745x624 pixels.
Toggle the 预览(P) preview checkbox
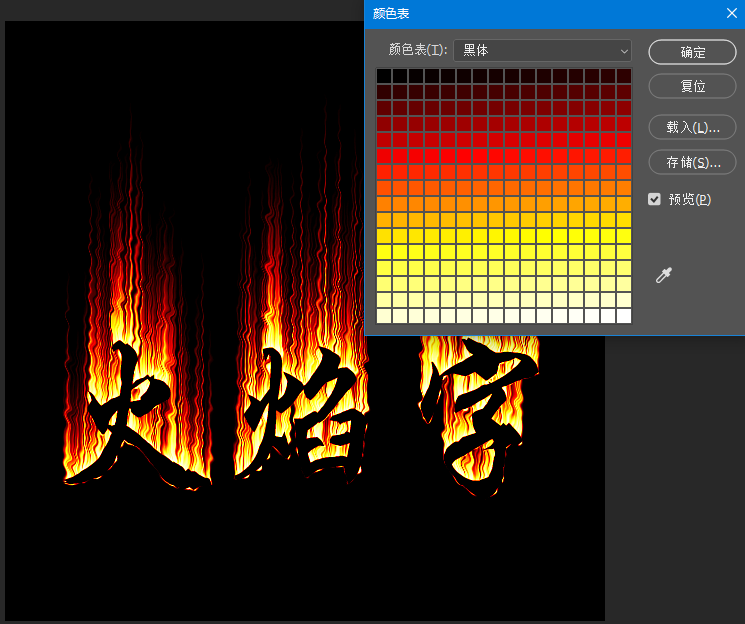click(654, 199)
